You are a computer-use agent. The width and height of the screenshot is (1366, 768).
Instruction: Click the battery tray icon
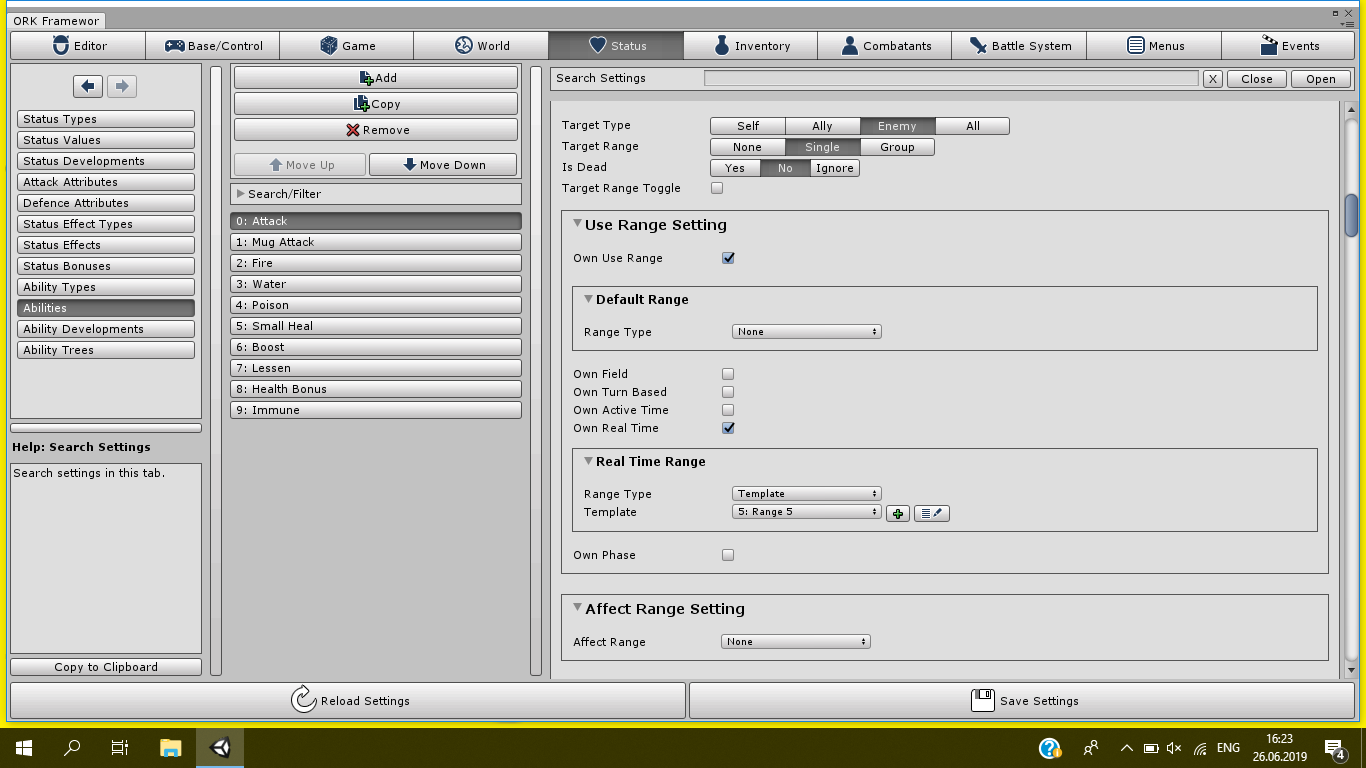(x=1151, y=748)
